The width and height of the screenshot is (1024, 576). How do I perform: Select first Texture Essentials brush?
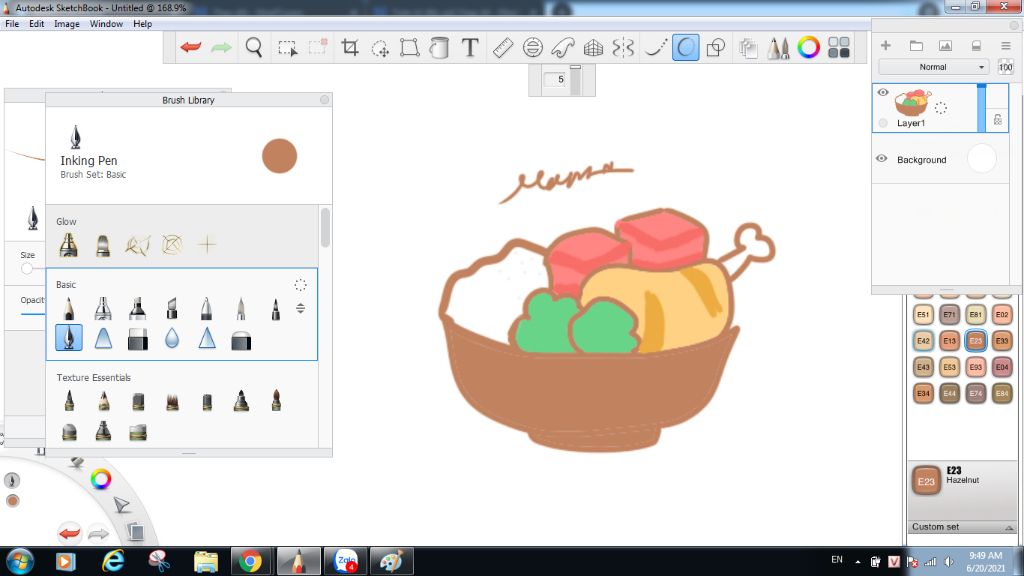[x=69, y=400]
